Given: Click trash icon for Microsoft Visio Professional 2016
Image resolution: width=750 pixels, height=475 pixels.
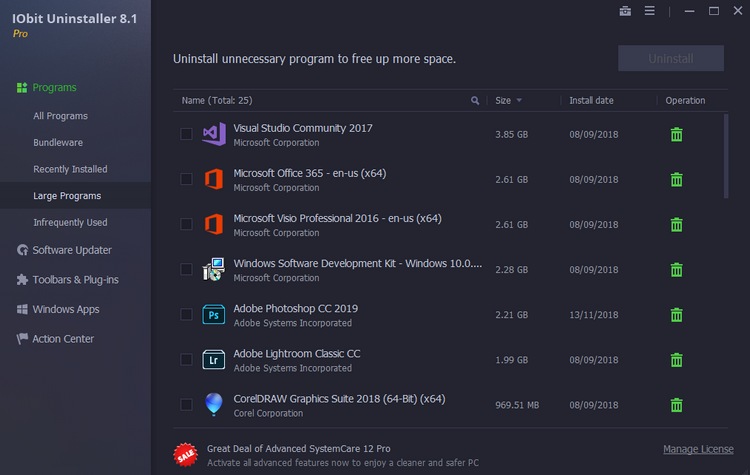Looking at the screenshot, I should pos(676,224).
